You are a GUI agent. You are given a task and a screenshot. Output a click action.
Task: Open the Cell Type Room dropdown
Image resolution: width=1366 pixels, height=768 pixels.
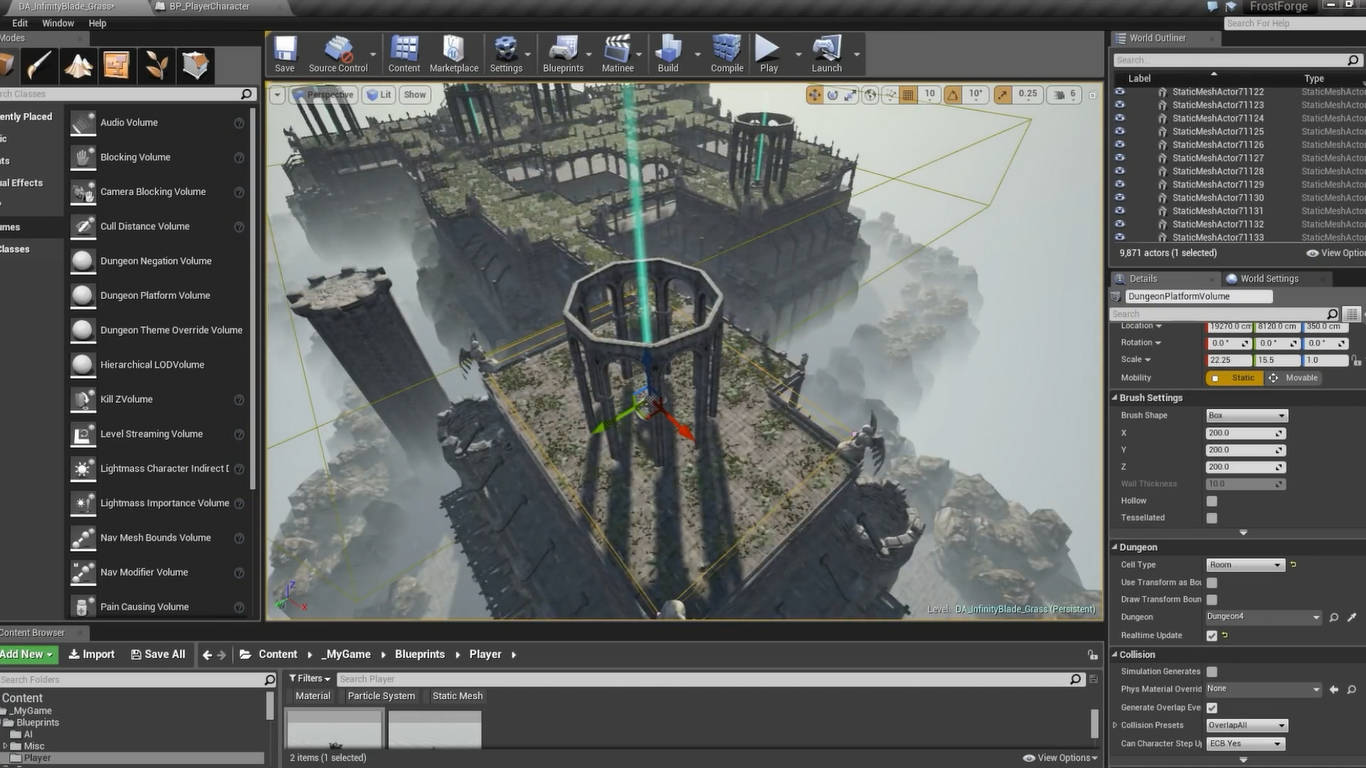point(1245,565)
